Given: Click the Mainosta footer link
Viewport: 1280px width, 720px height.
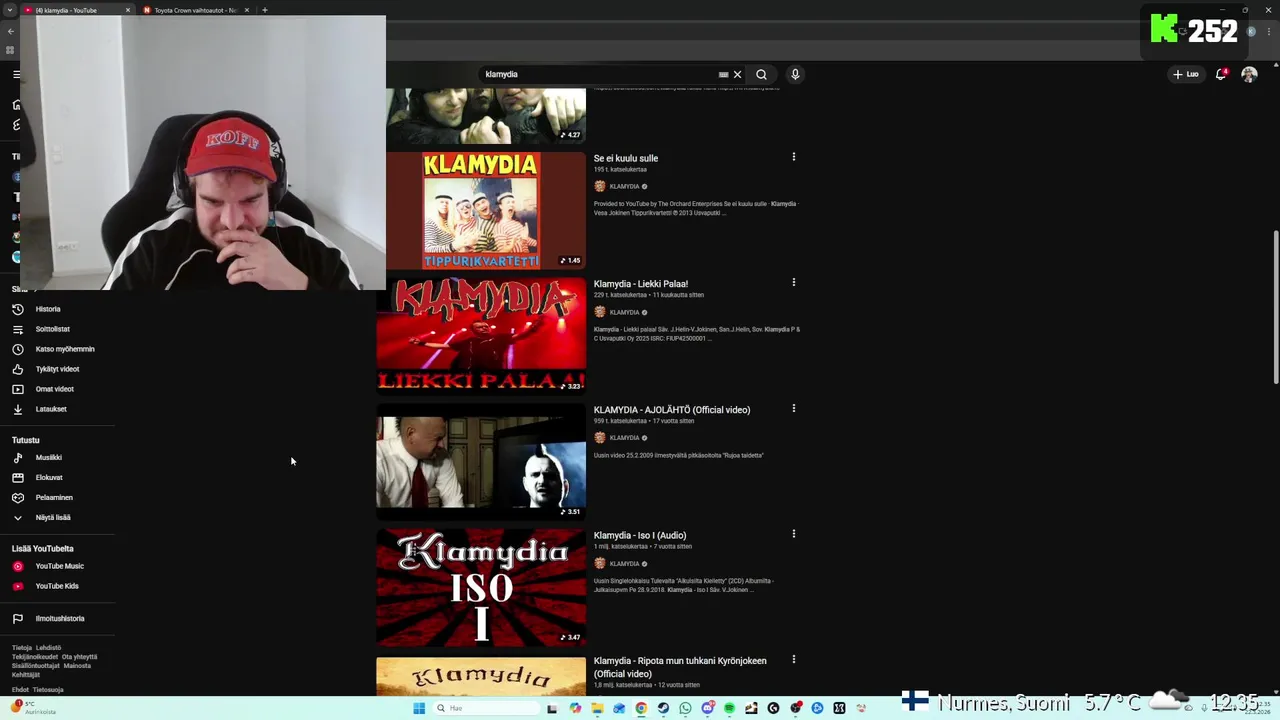Looking at the screenshot, I should [x=77, y=666].
